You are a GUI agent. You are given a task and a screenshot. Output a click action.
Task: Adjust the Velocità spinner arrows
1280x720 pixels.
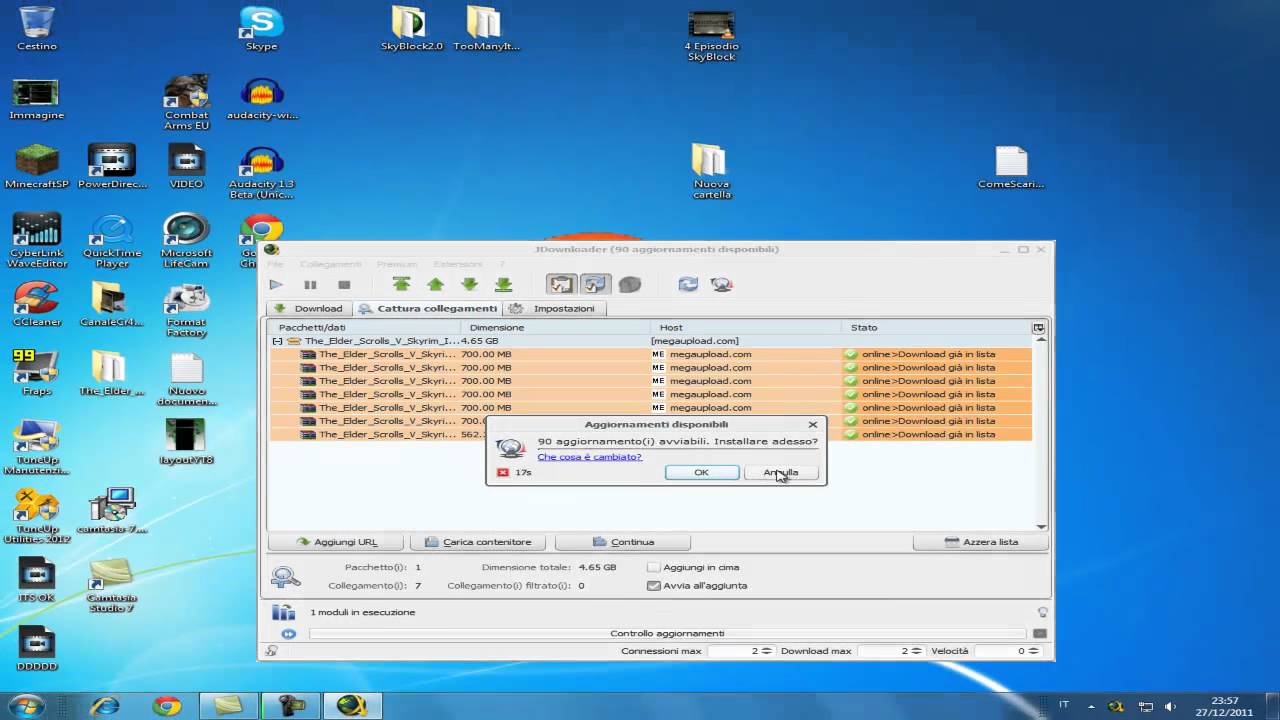tap(1033, 651)
